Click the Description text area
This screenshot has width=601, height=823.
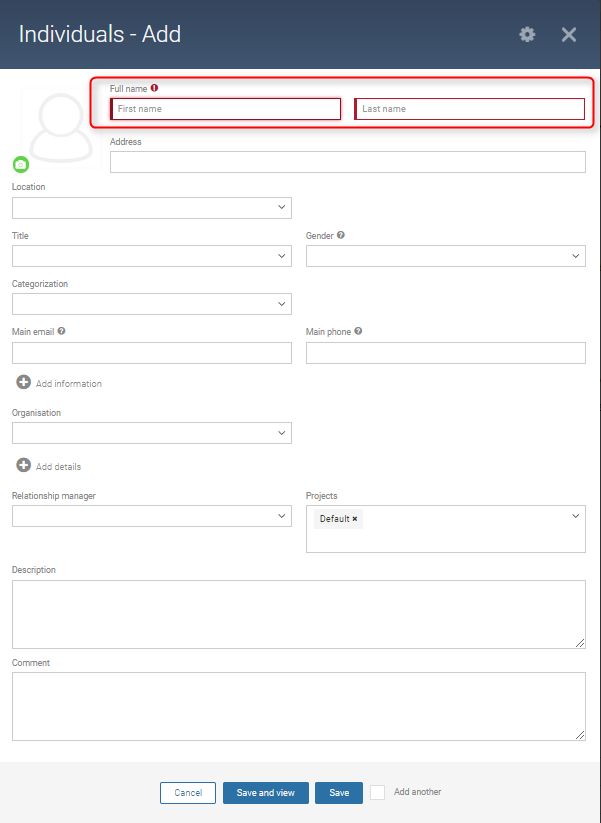(299, 614)
